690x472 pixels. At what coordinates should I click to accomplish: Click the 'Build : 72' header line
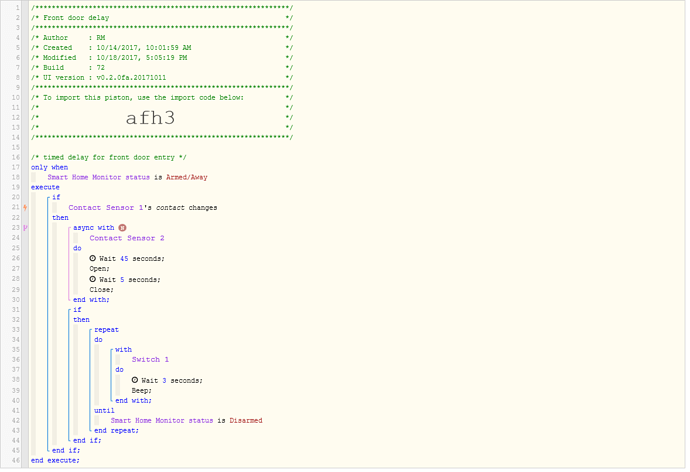click(161, 68)
